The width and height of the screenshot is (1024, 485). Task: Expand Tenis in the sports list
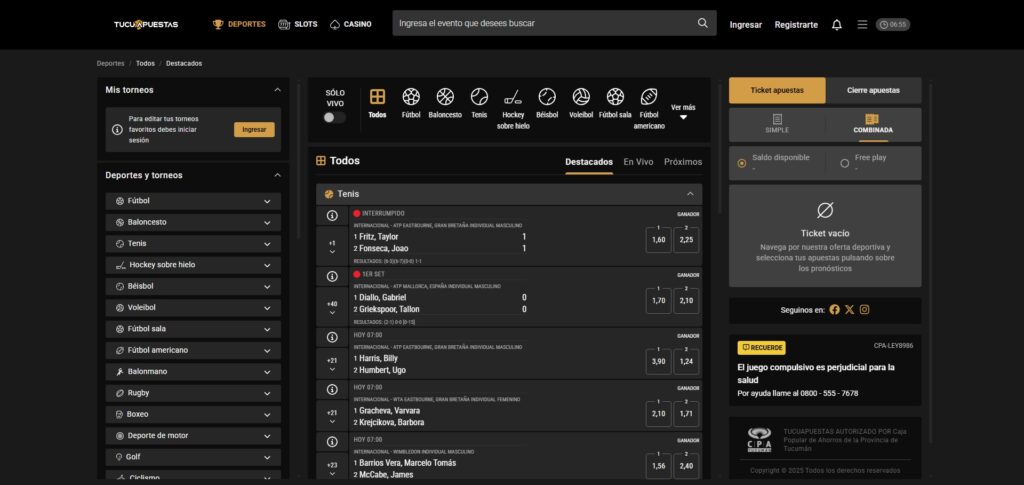pos(193,243)
